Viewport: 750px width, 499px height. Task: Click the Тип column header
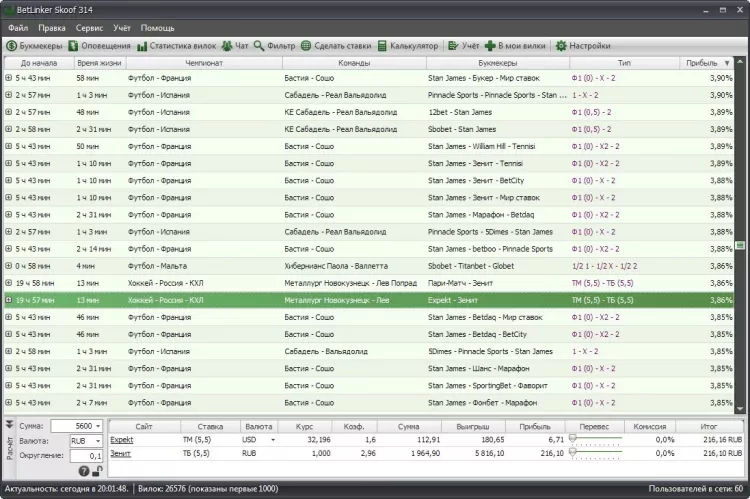tap(624, 63)
